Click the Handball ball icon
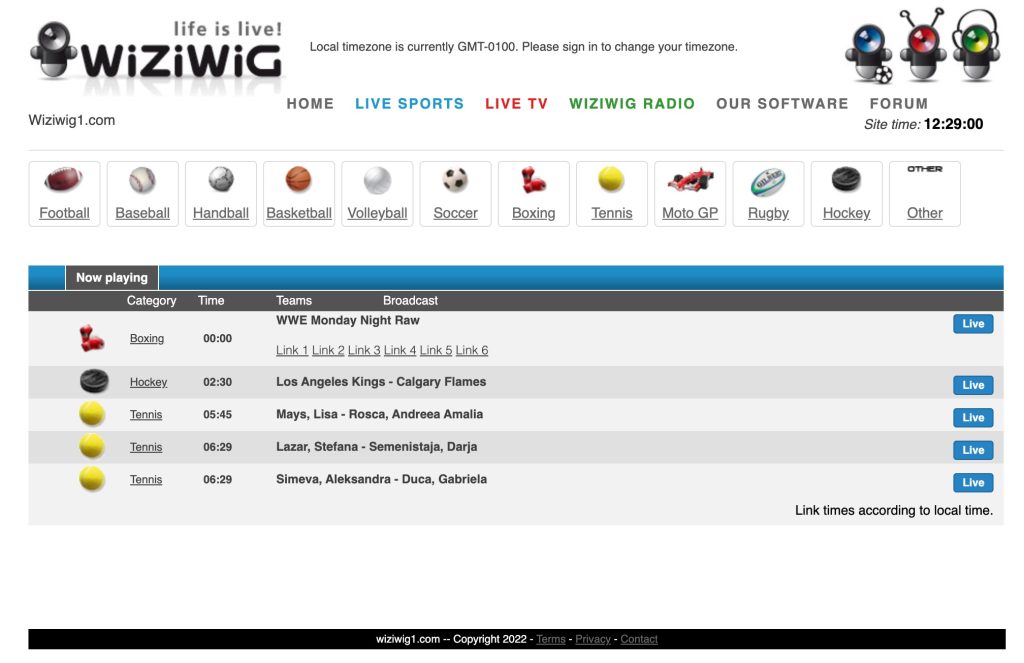The image size is (1024, 663). 221,179
